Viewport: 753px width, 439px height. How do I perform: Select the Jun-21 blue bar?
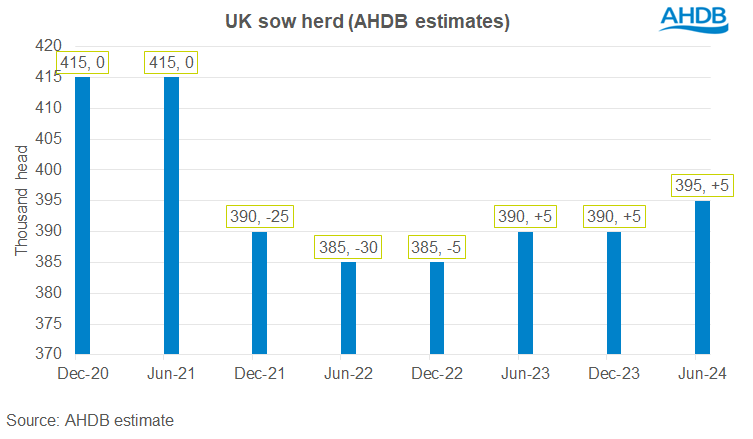tap(171, 215)
